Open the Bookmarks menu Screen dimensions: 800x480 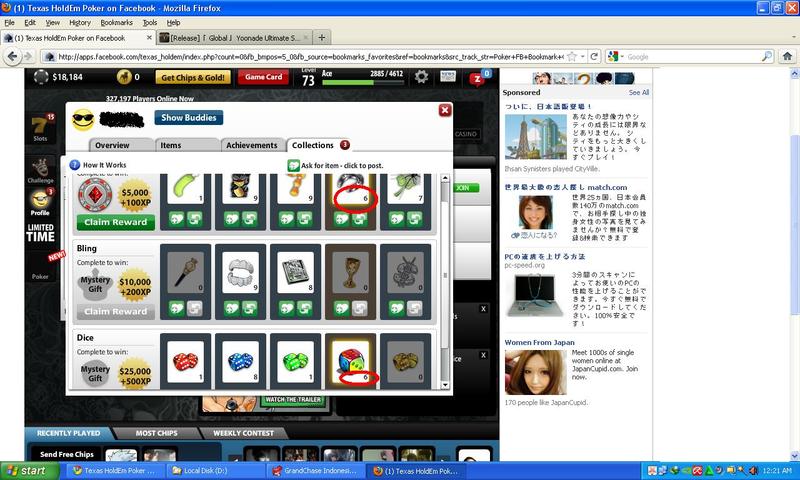(x=116, y=22)
